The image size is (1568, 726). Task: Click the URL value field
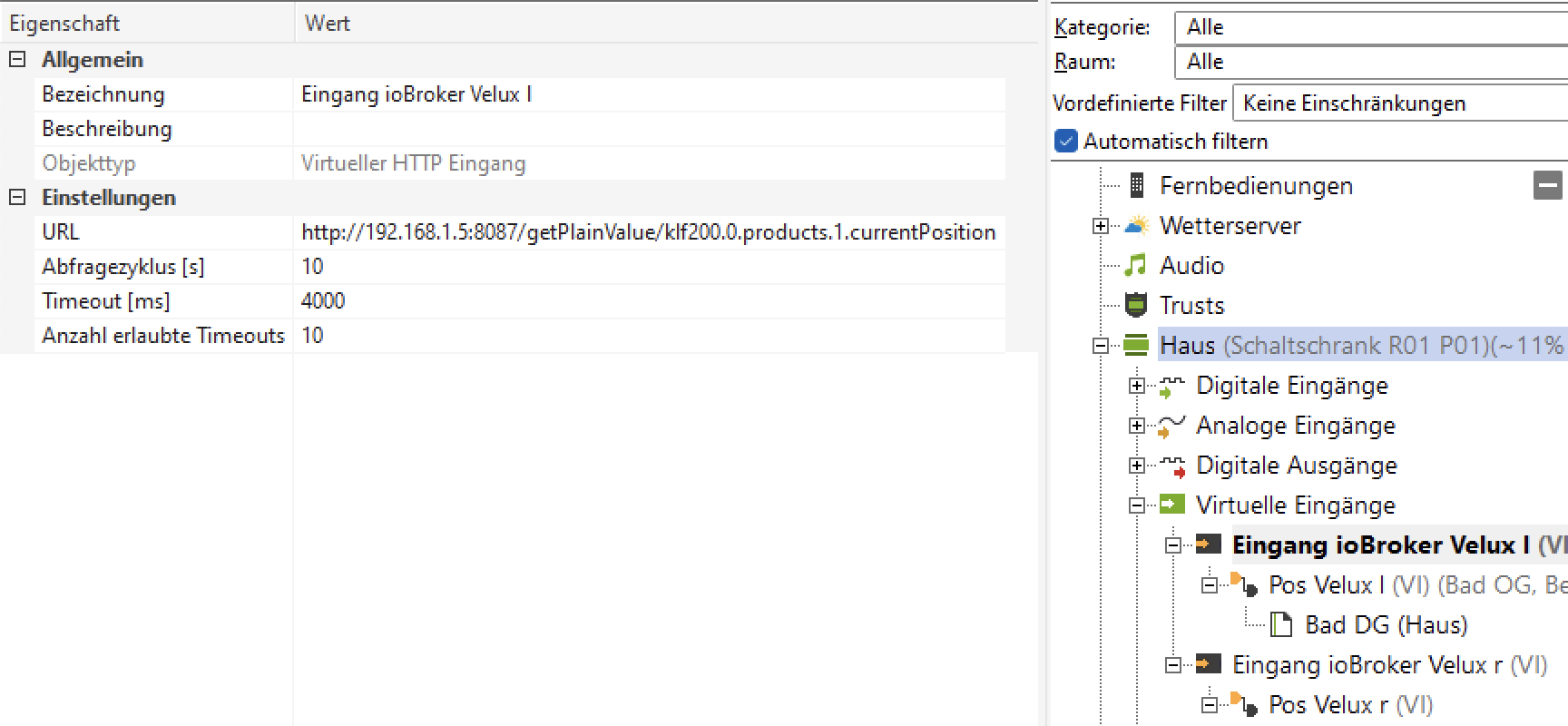[648, 232]
